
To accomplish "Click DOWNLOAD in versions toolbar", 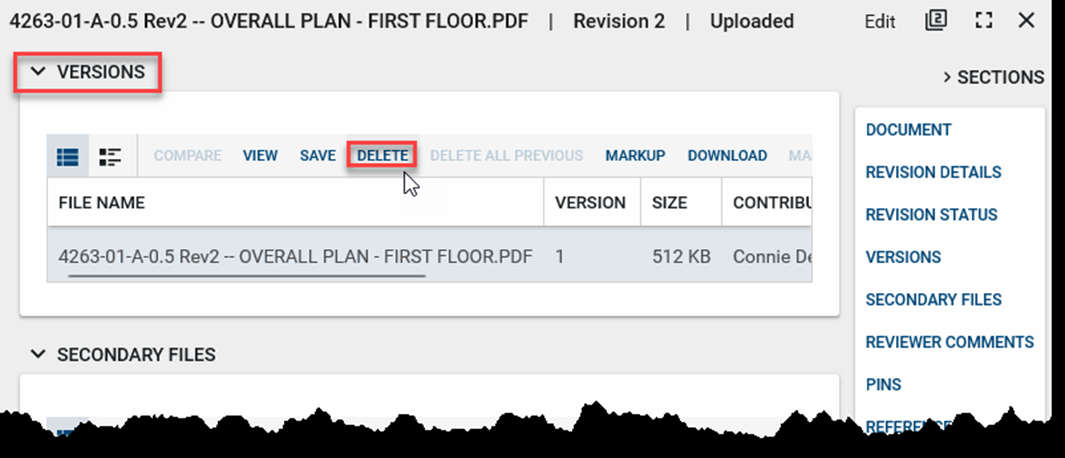I will click(727, 156).
